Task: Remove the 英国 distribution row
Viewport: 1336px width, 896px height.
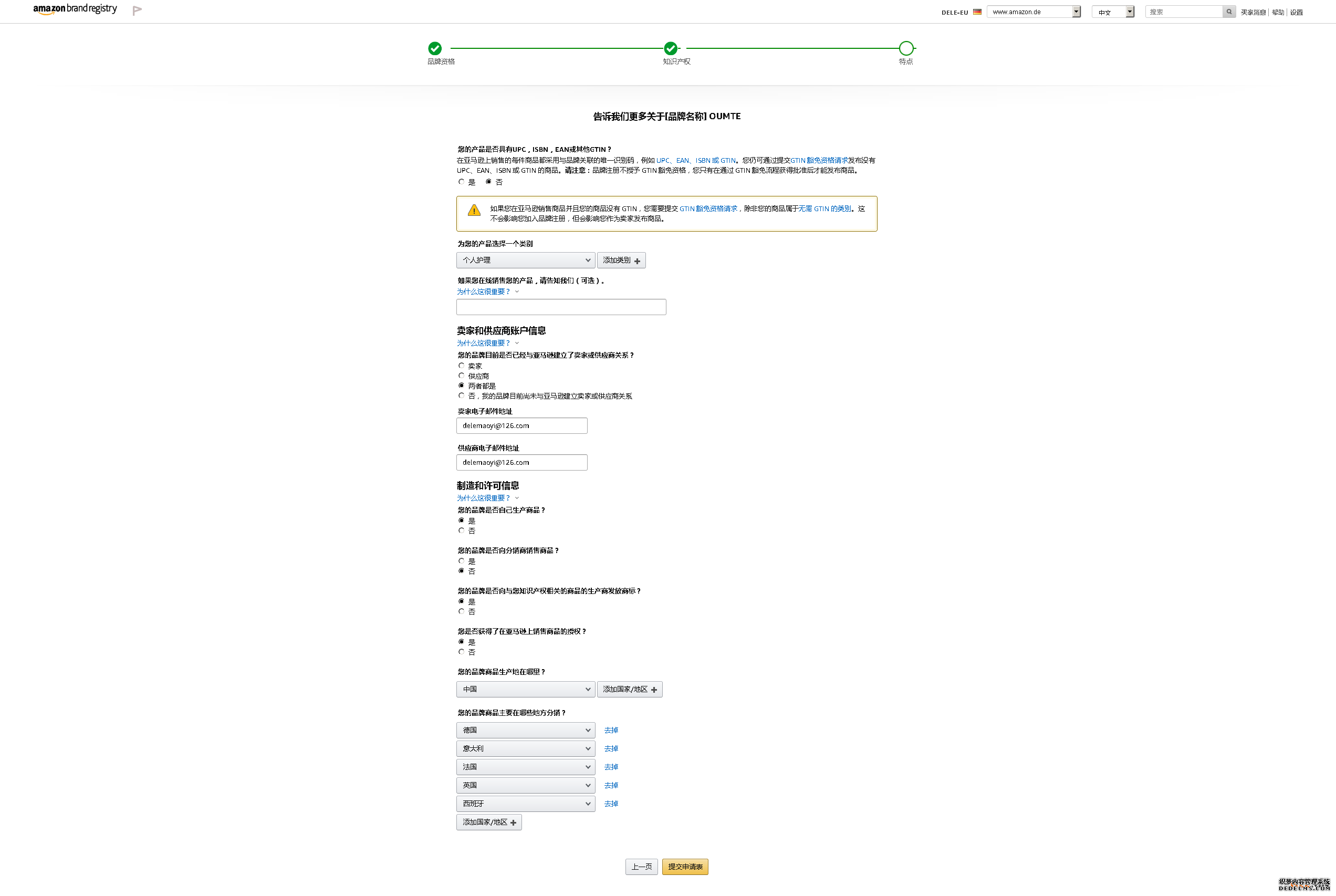Action: (611, 785)
